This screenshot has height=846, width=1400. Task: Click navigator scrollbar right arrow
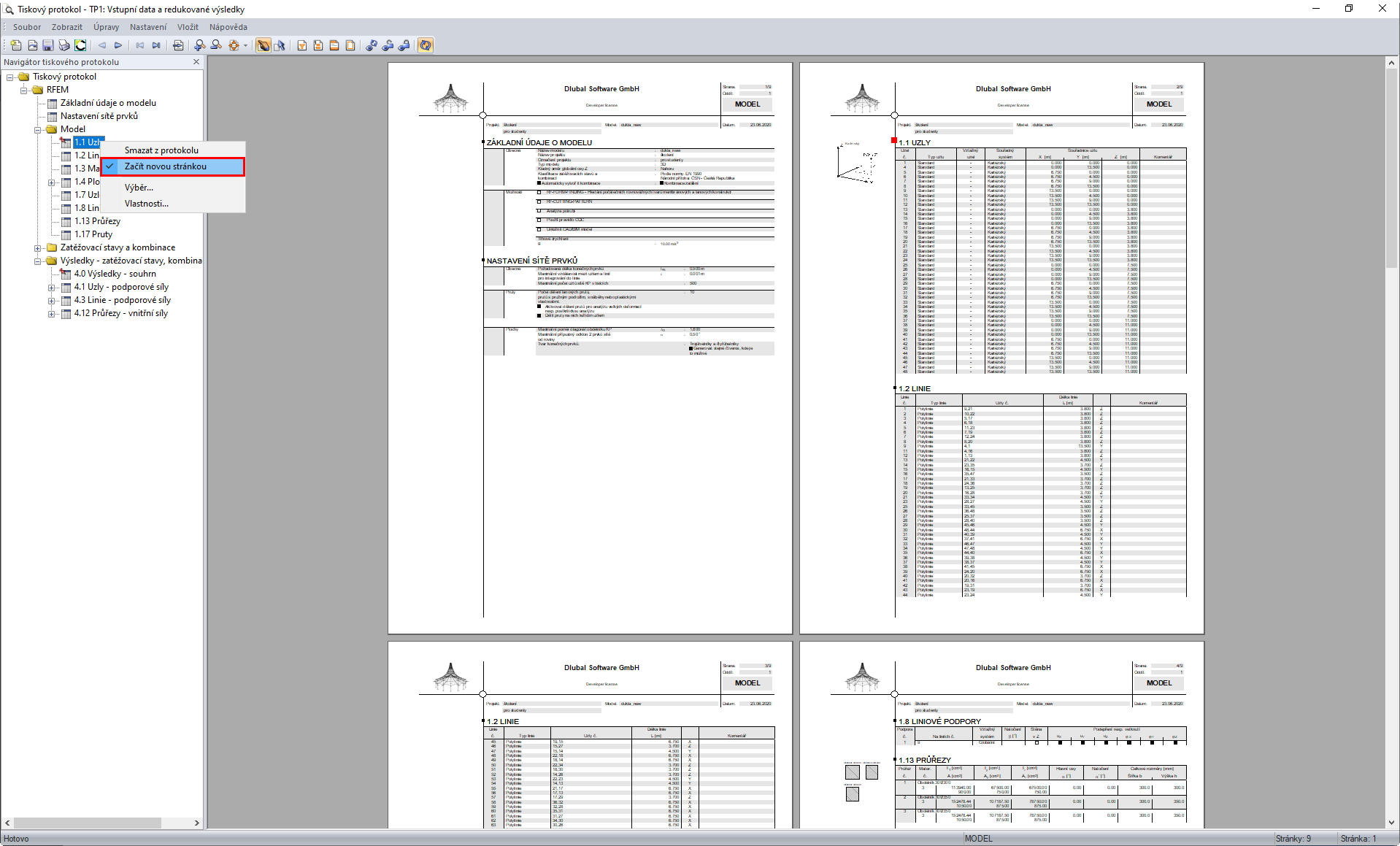tap(197, 823)
